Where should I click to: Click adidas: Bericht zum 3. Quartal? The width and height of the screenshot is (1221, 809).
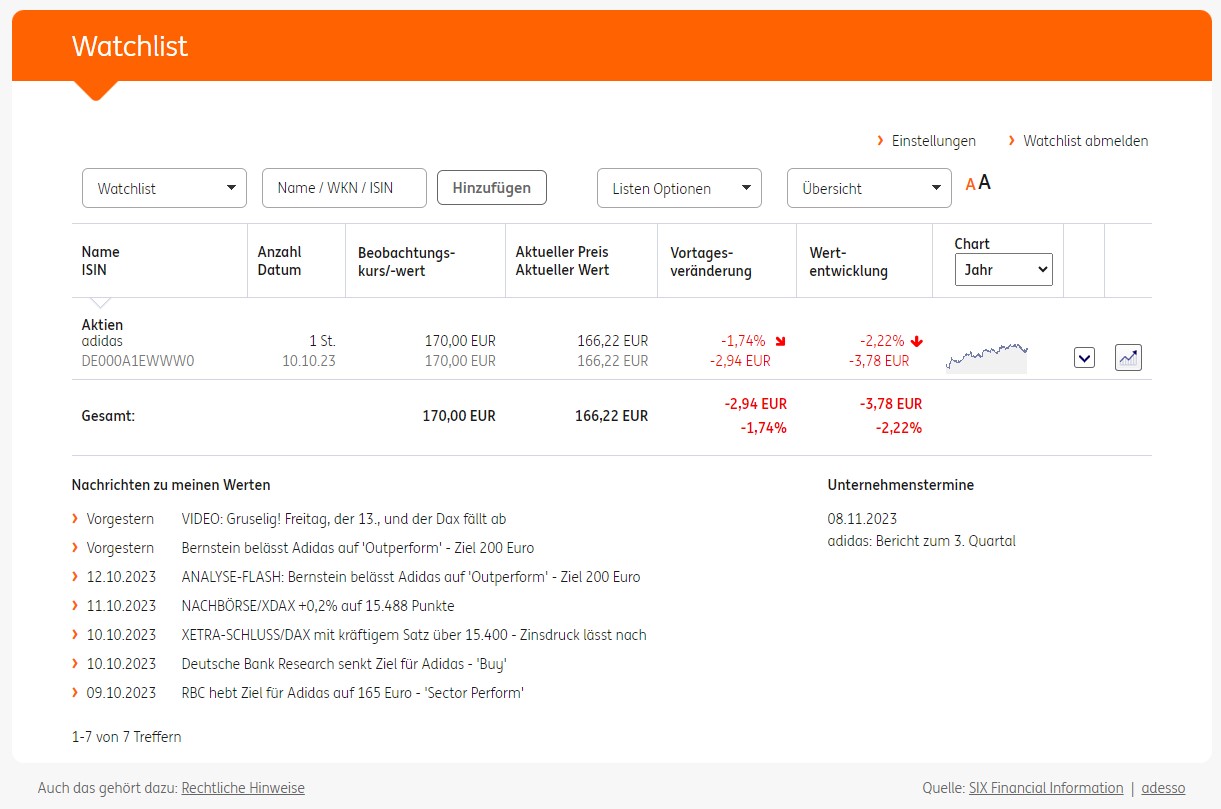pos(921,541)
